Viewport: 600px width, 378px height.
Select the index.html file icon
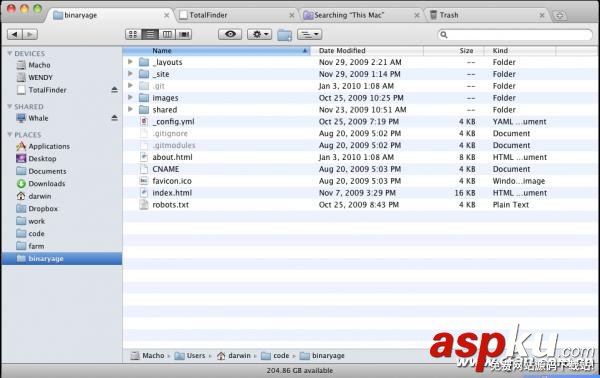144,192
